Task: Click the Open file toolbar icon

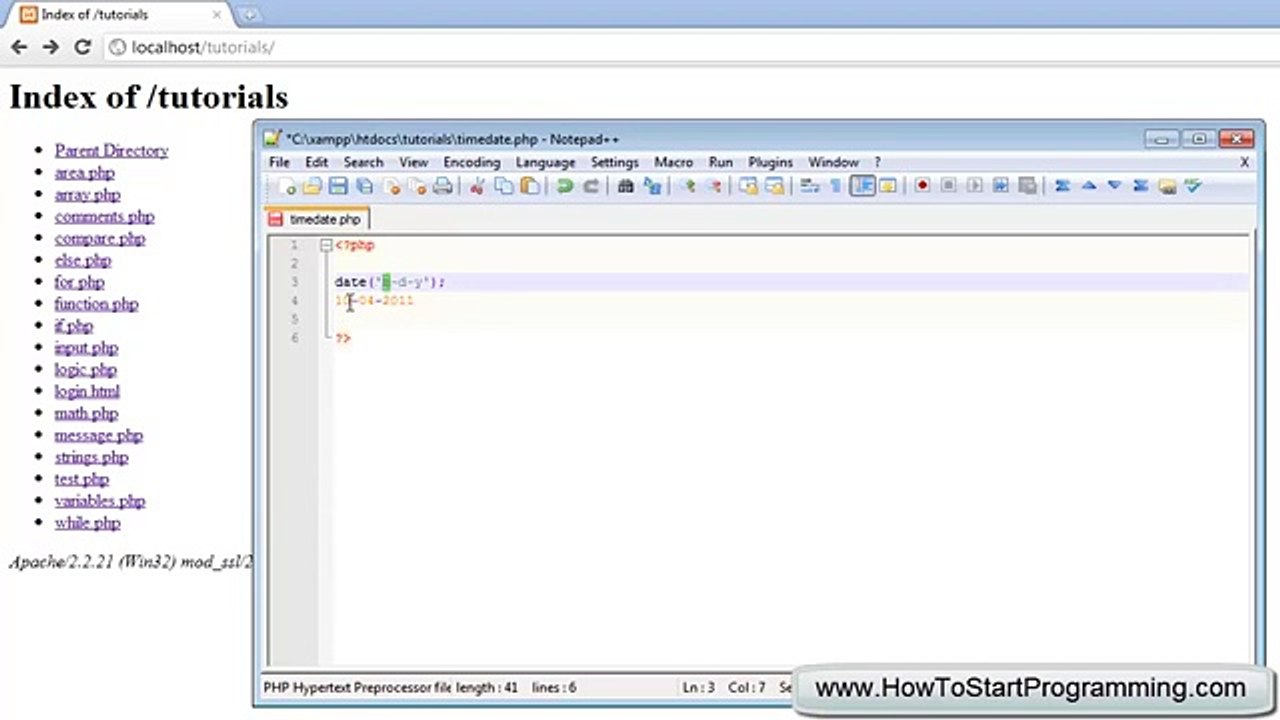Action: [312, 186]
